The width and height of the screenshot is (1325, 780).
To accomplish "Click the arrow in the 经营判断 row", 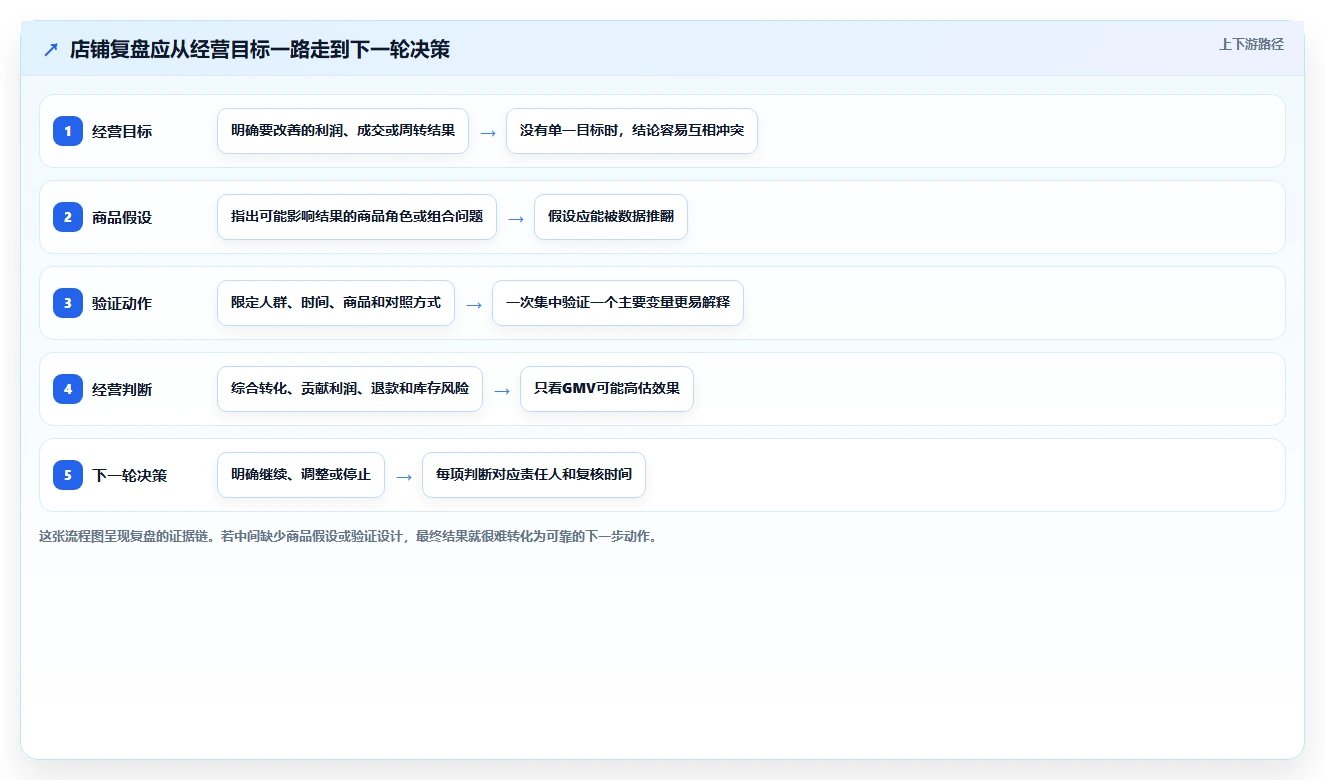I will click(x=502, y=390).
